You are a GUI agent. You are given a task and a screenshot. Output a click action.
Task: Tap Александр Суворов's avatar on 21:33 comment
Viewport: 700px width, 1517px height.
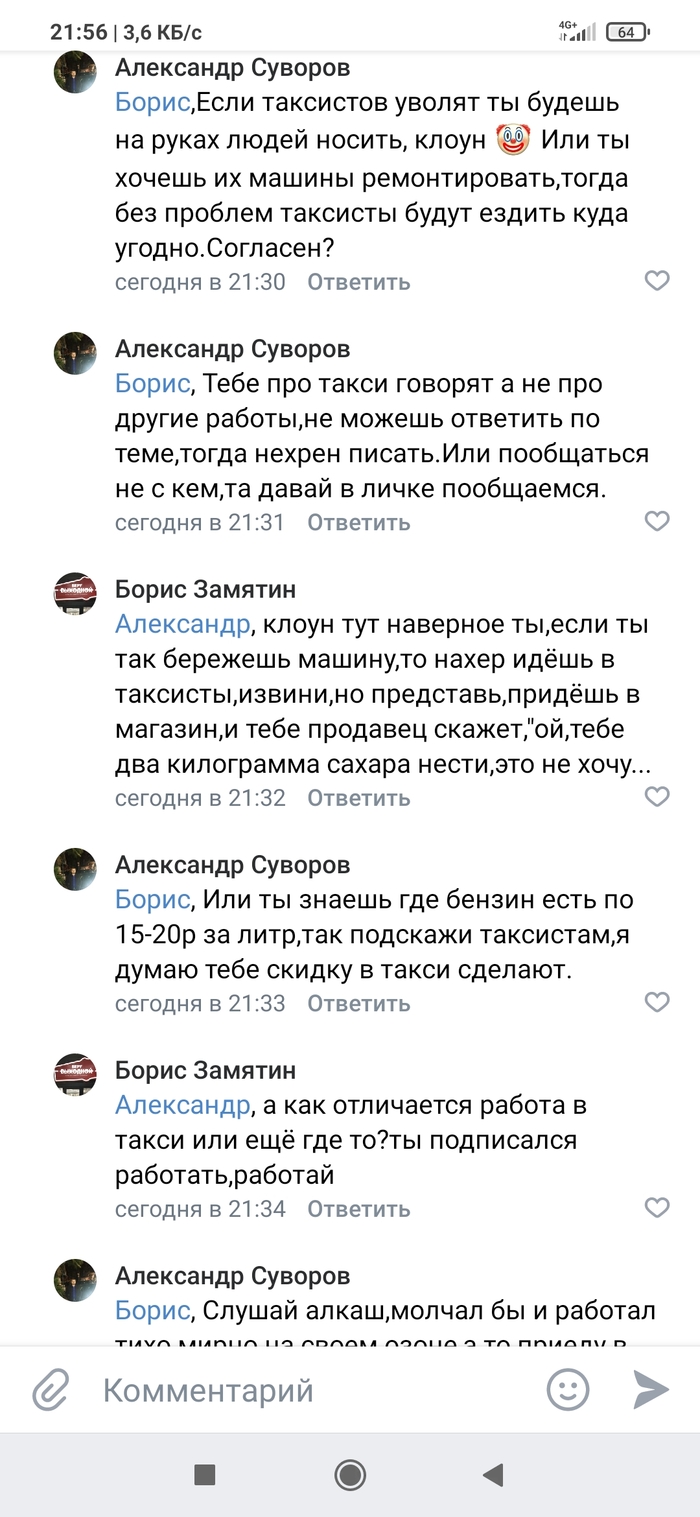tap(75, 868)
